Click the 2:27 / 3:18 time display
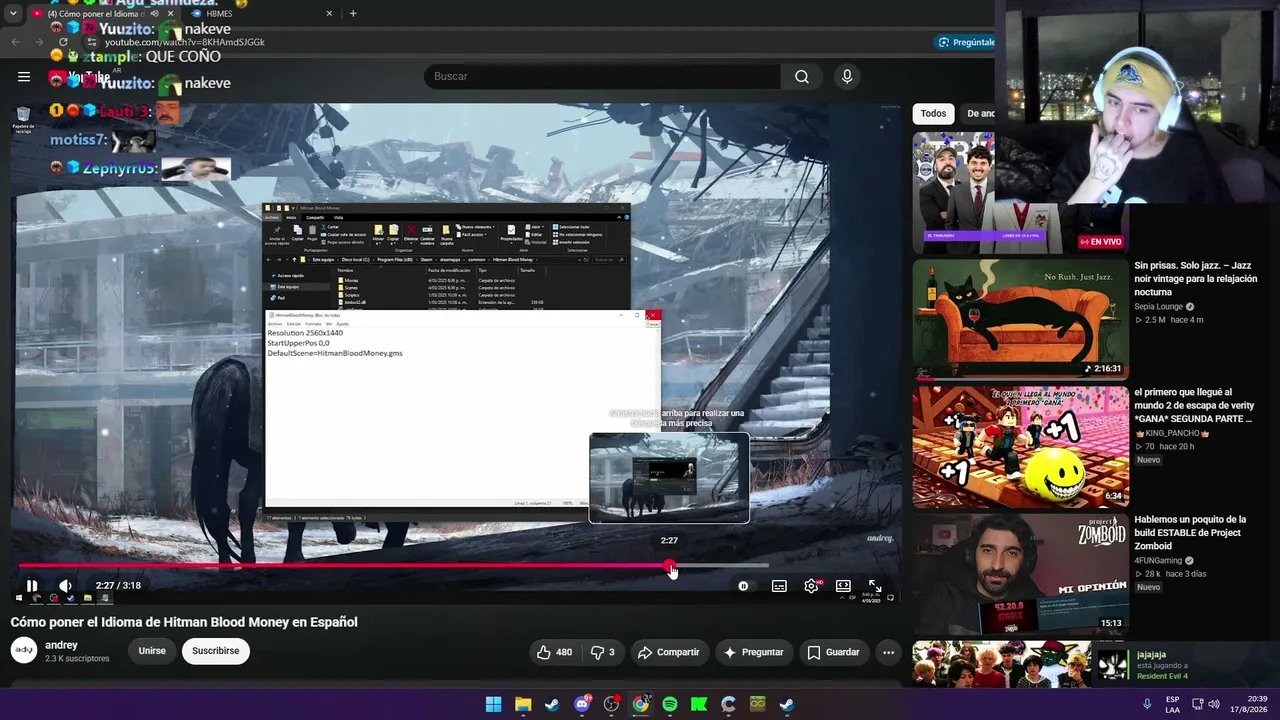The width and height of the screenshot is (1280, 720). [118, 586]
